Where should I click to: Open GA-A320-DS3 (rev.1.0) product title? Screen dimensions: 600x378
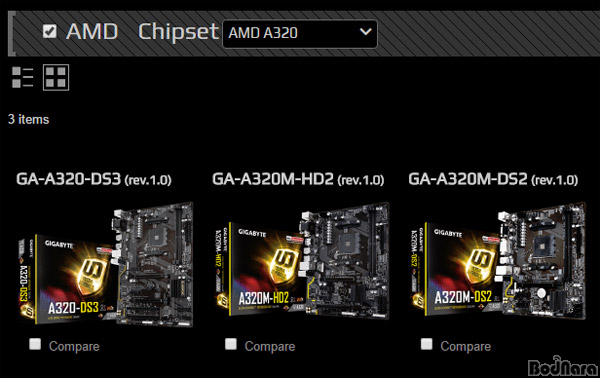(94, 179)
